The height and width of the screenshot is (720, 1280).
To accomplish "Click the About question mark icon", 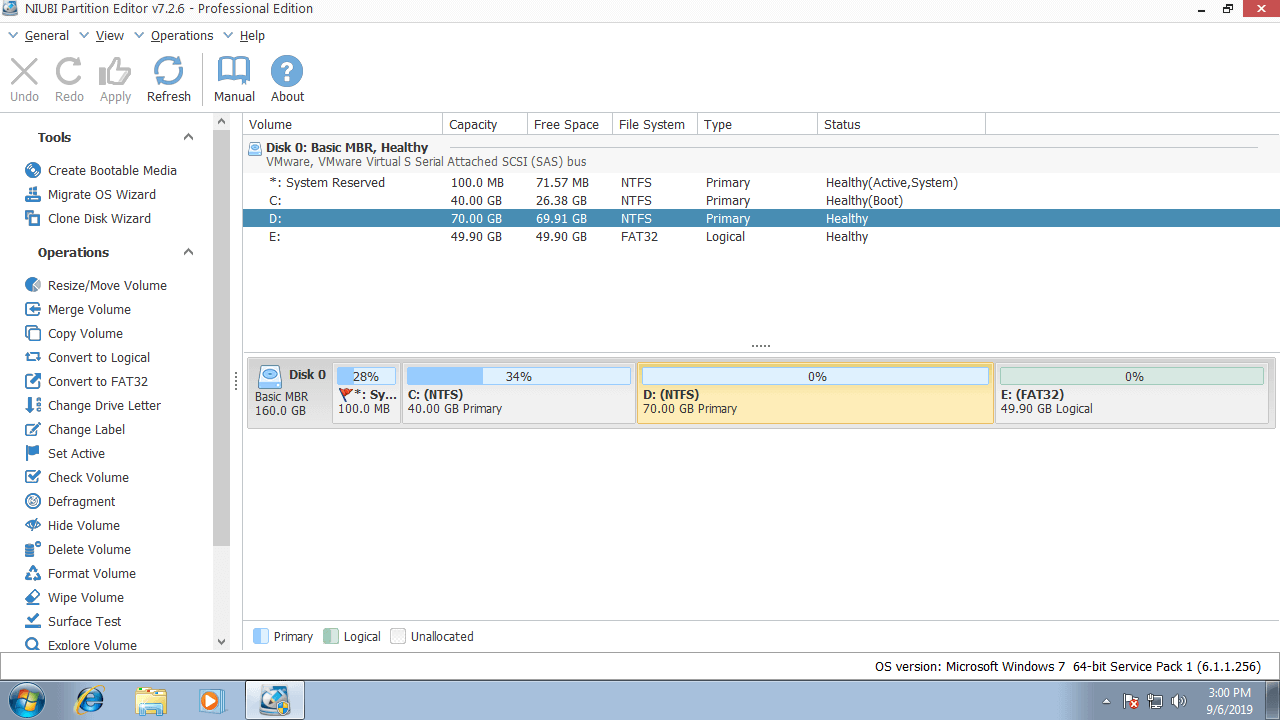I will pyautogui.click(x=287, y=72).
